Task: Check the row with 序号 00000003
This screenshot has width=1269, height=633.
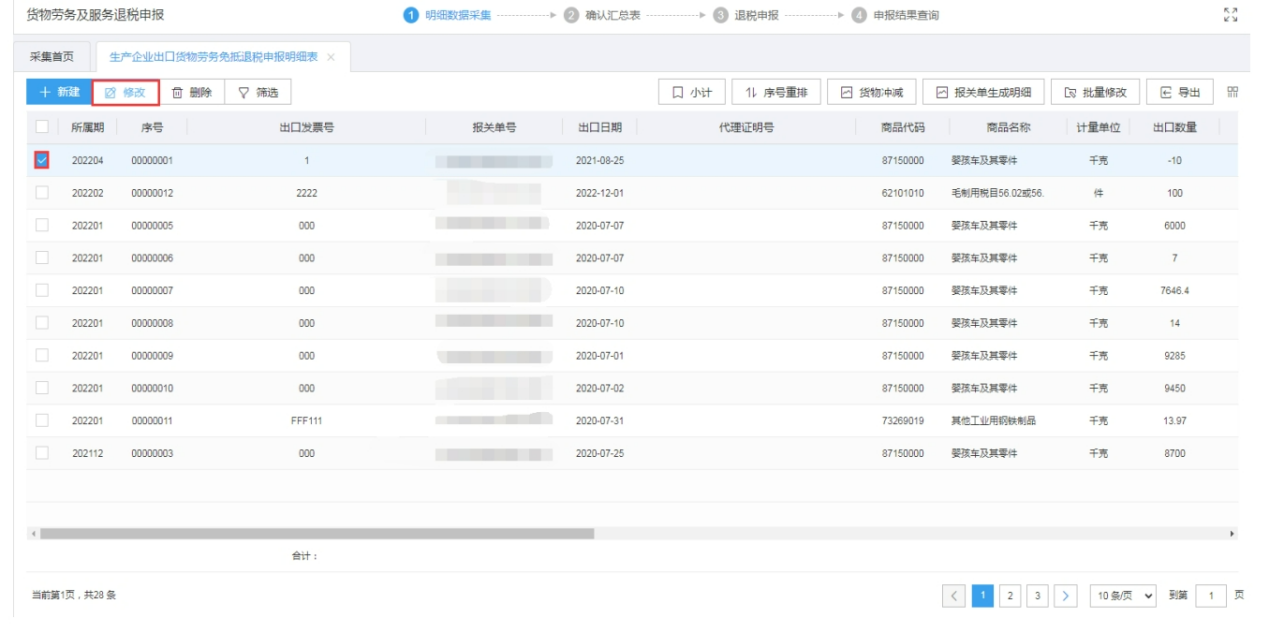Action: pyautogui.click(x=42, y=453)
